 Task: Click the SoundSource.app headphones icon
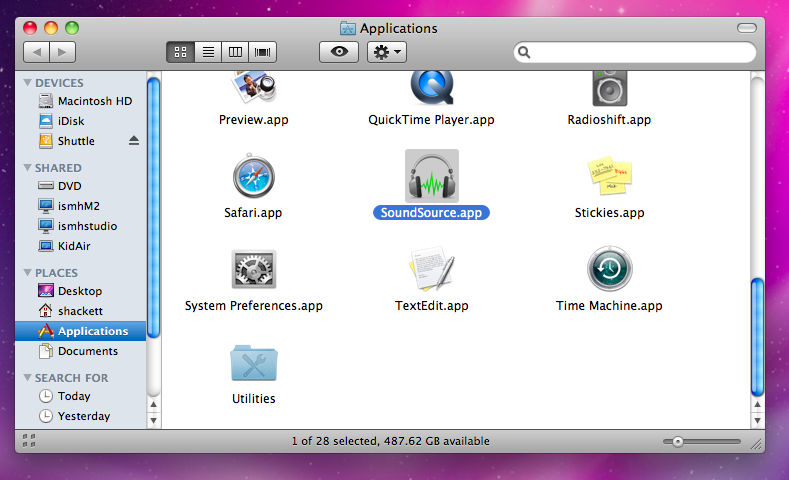[x=432, y=176]
